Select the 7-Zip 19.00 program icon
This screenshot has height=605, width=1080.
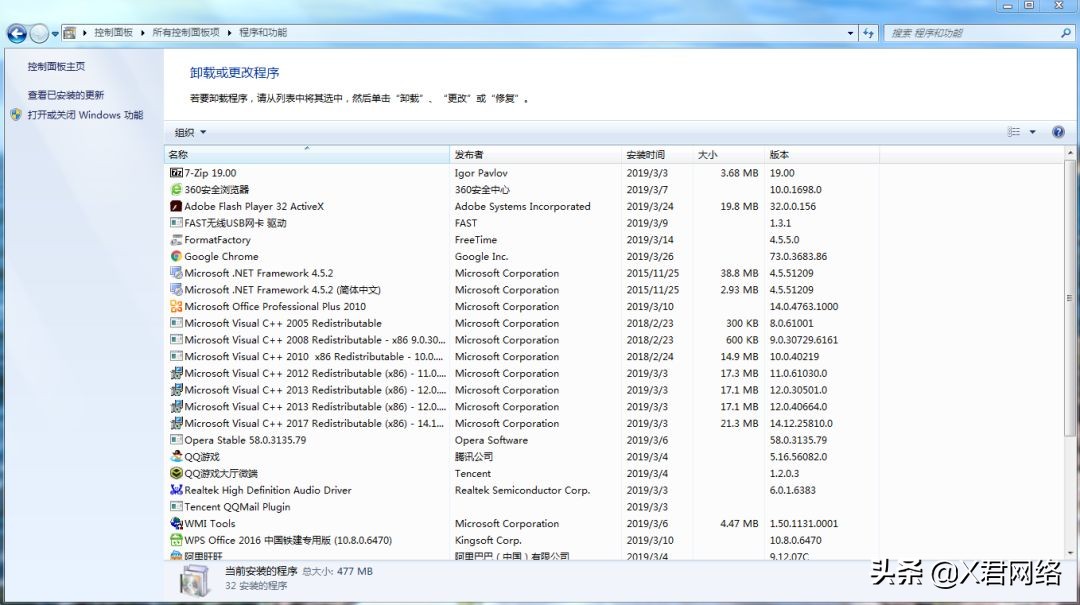click(176, 173)
